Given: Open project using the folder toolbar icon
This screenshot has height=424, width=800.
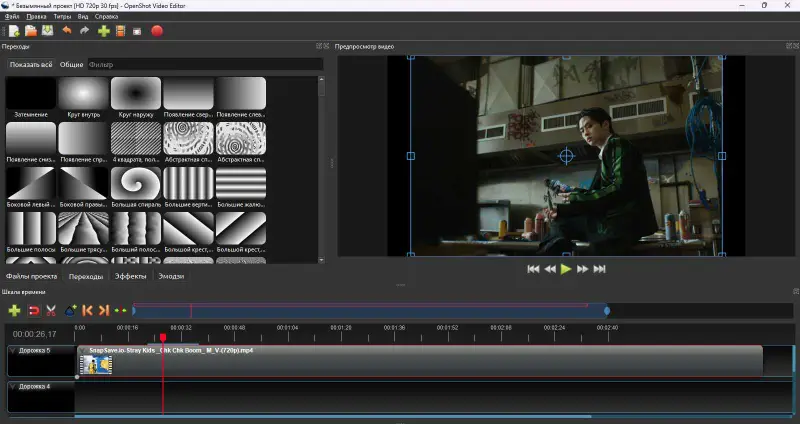Looking at the screenshot, I should (31, 31).
